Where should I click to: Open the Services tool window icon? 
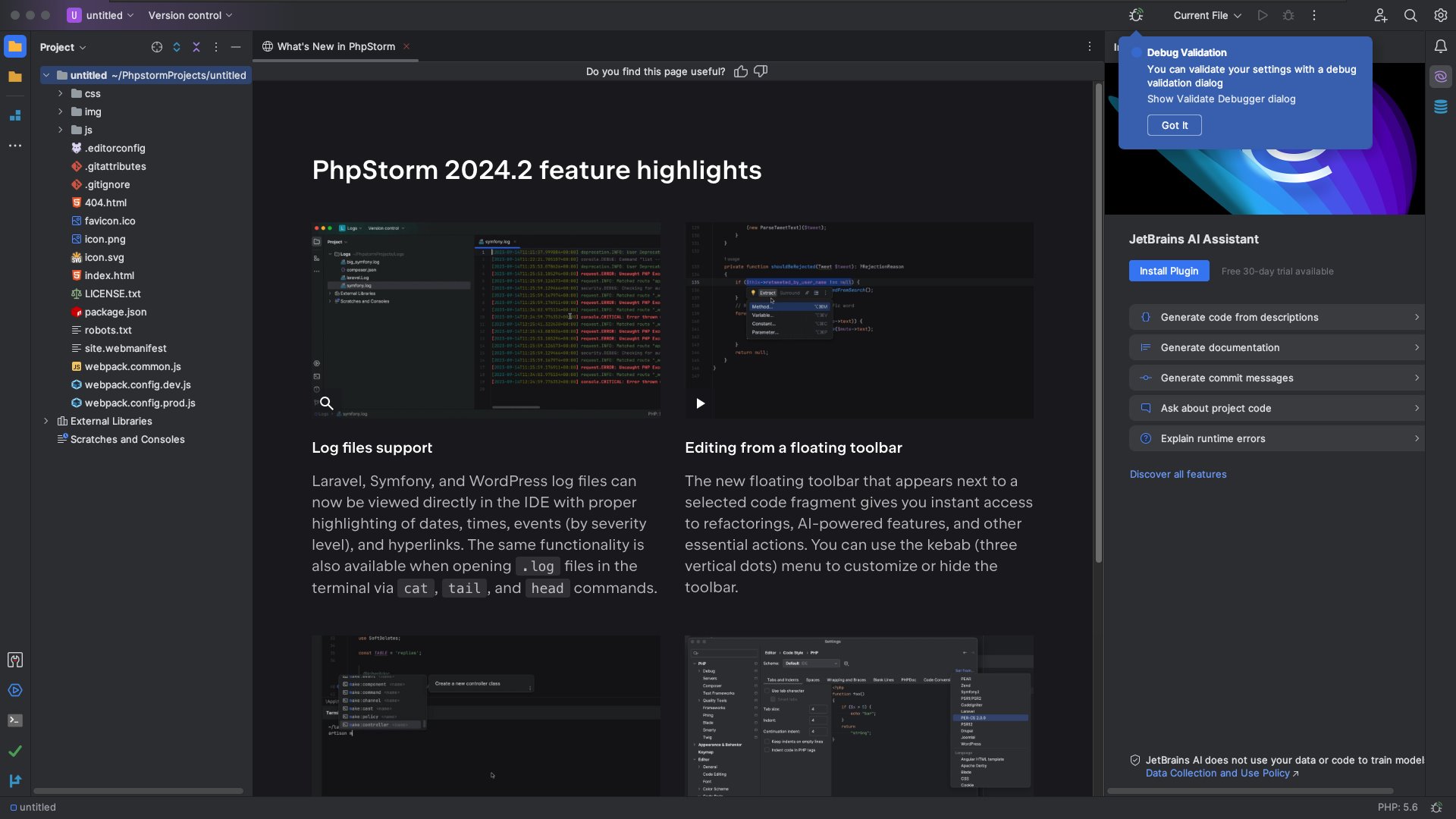(15, 690)
